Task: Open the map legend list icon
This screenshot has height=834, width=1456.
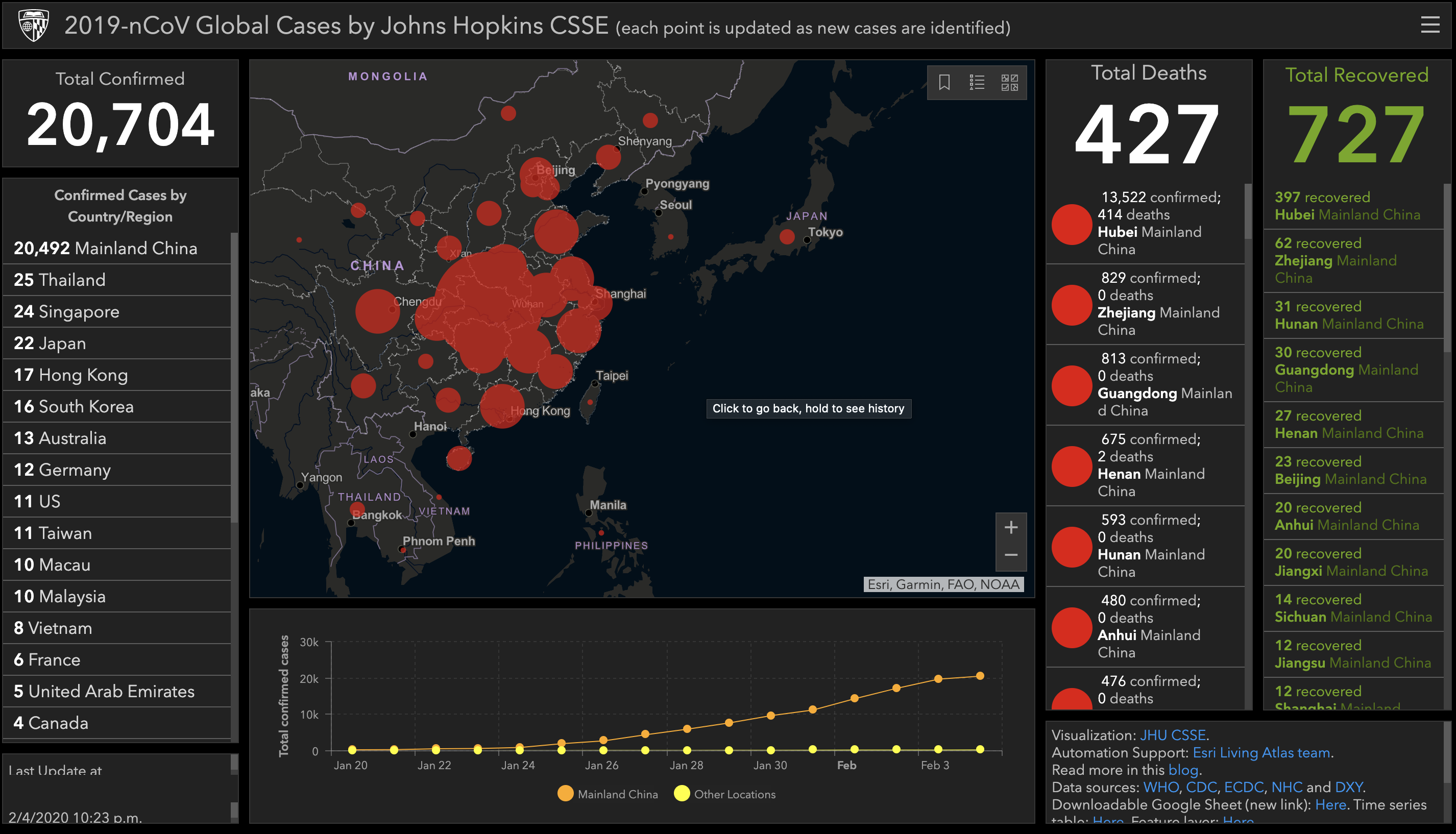Action: 977,82
